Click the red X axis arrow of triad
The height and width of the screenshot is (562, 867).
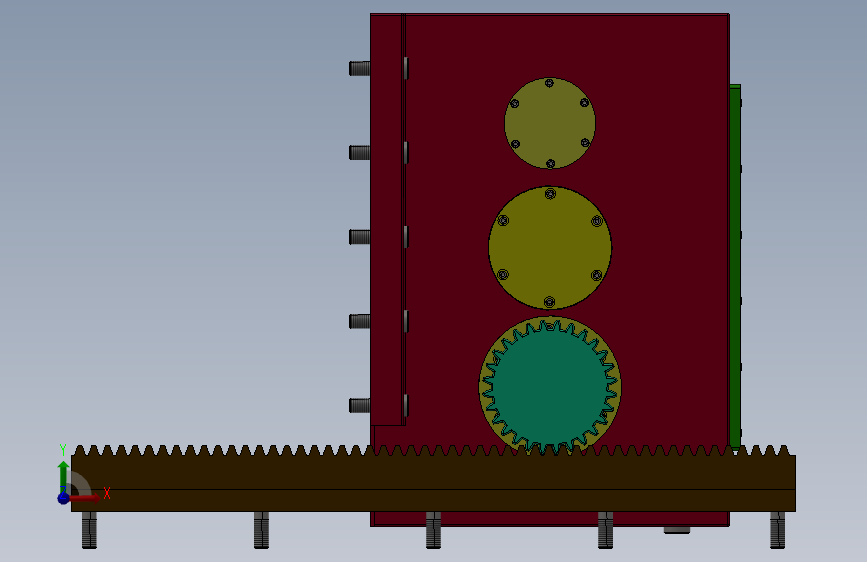click(x=86, y=498)
